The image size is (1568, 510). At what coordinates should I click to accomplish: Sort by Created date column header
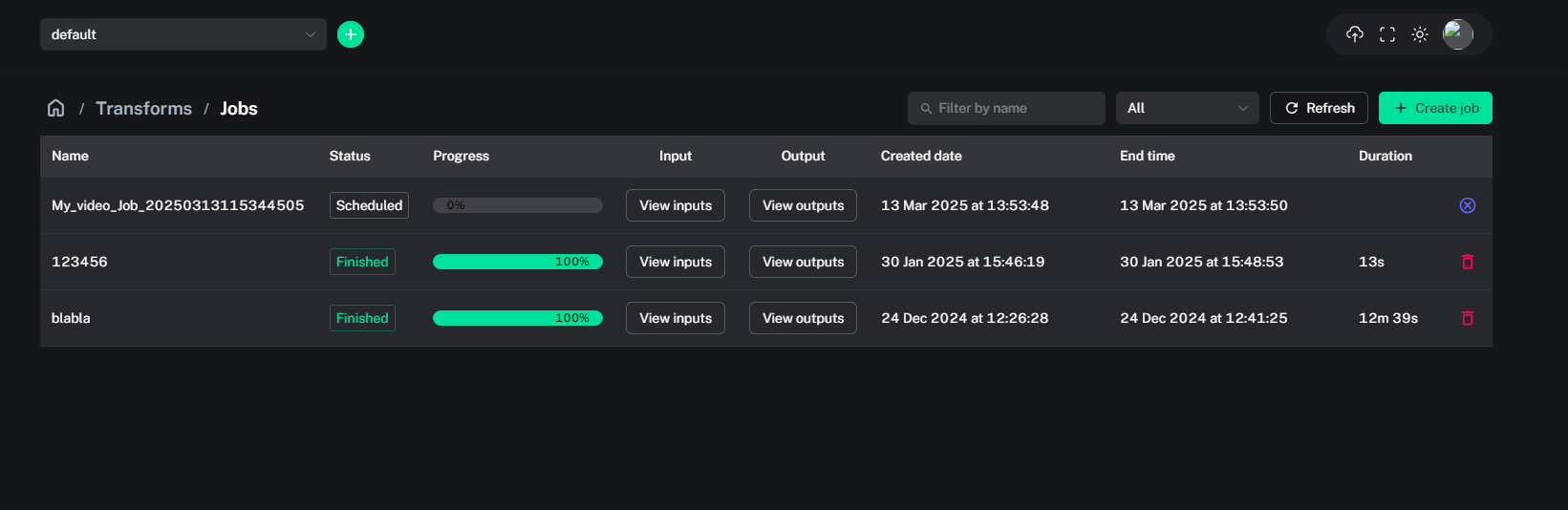(921, 156)
